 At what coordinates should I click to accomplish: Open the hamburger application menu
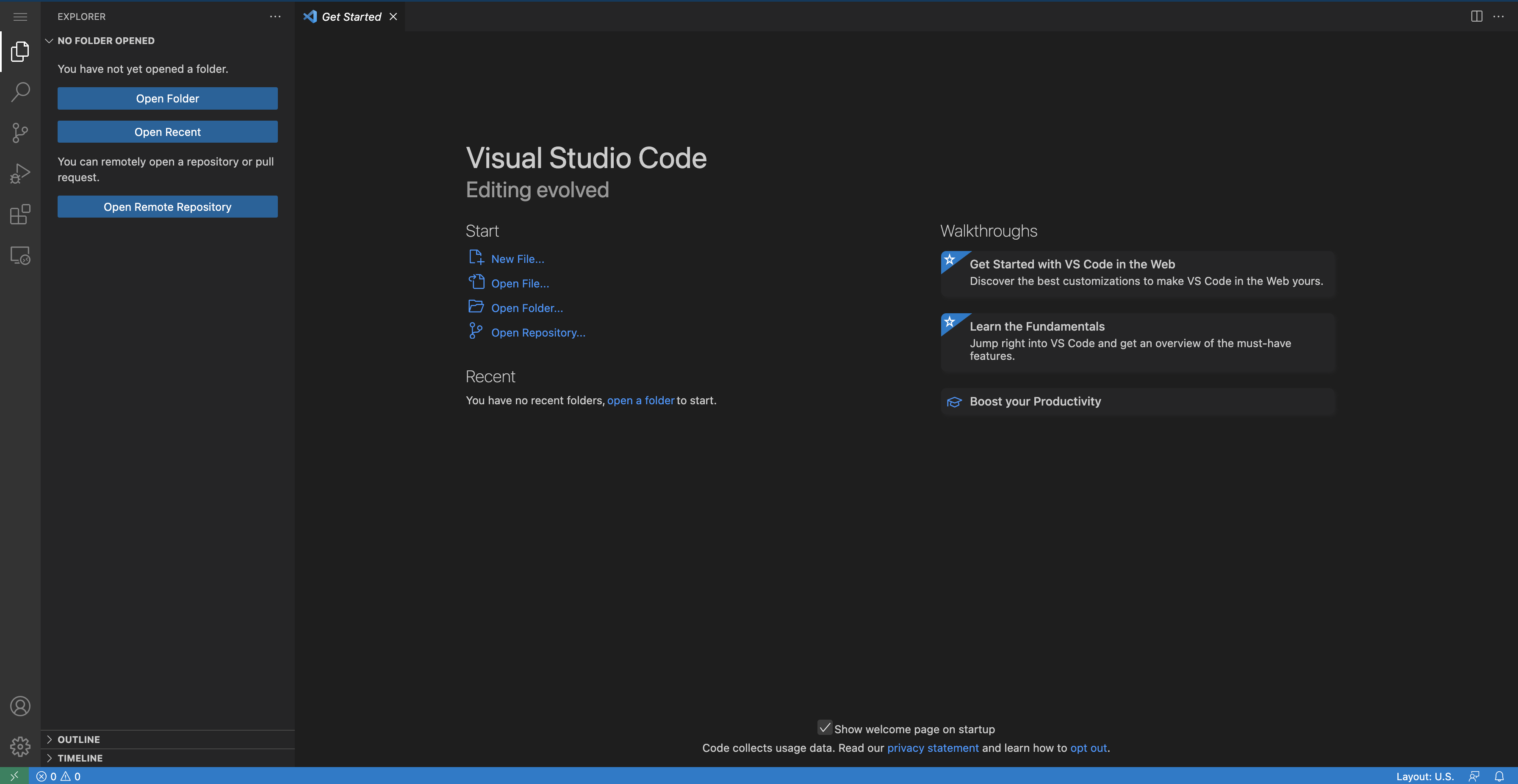(20, 17)
